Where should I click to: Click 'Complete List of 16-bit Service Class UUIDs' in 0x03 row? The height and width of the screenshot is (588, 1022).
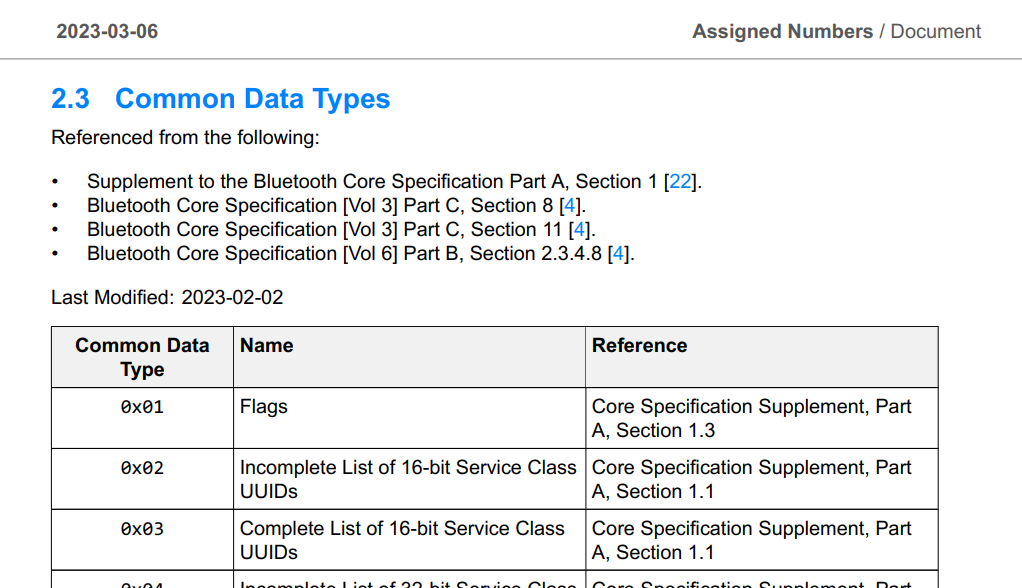(x=409, y=540)
